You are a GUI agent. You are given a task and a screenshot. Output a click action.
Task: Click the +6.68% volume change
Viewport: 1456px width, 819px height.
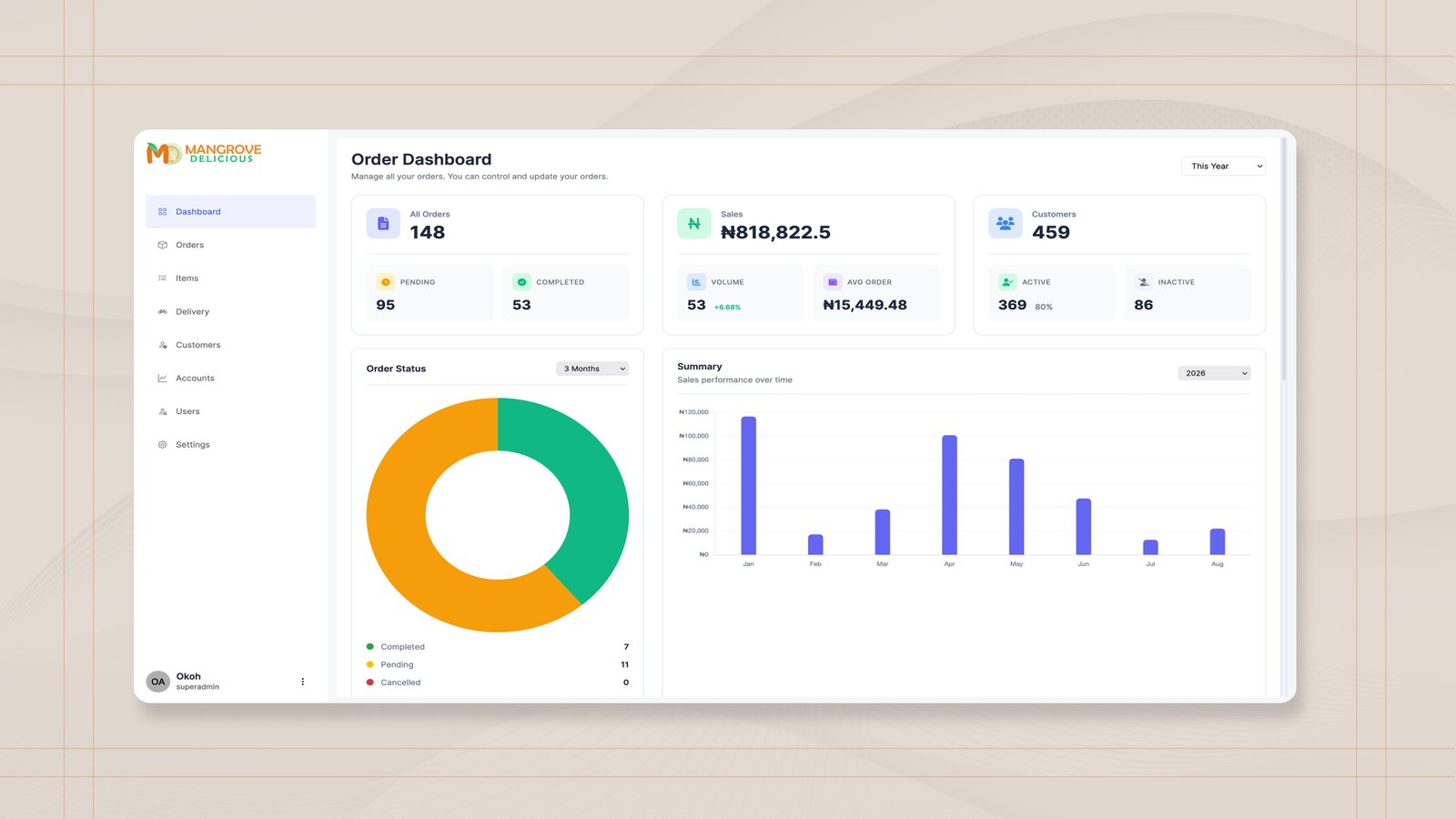(728, 308)
